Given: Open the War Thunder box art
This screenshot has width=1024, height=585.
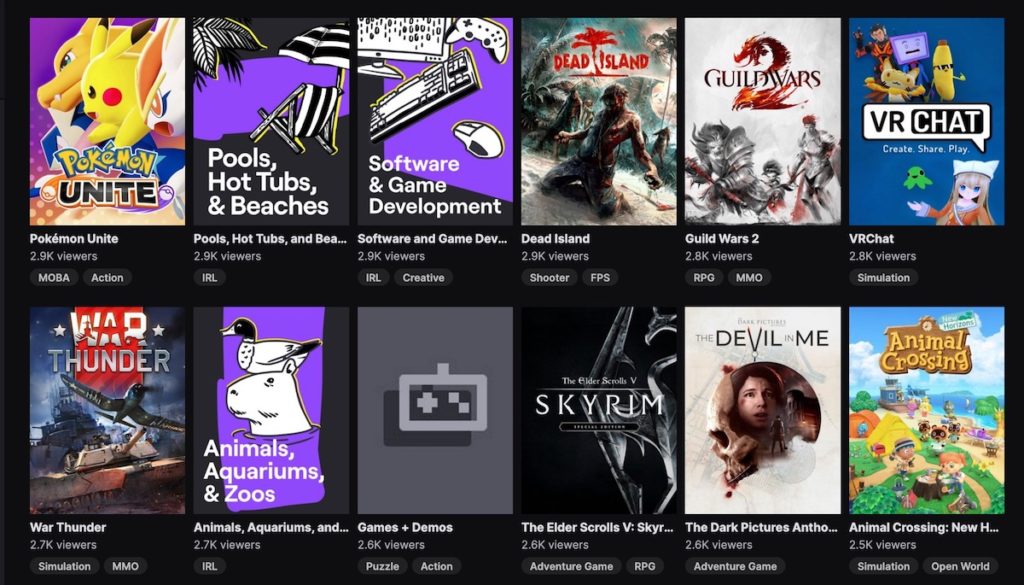Looking at the screenshot, I should pyautogui.click(x=107, y=411).
